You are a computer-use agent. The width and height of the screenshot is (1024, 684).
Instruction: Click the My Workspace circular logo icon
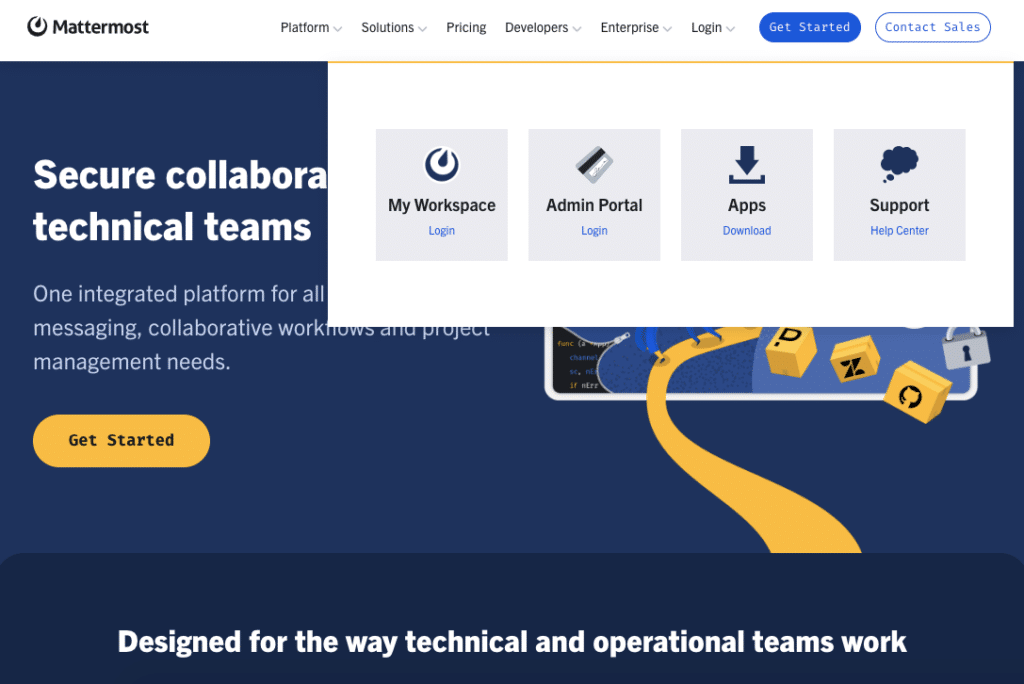441,164
